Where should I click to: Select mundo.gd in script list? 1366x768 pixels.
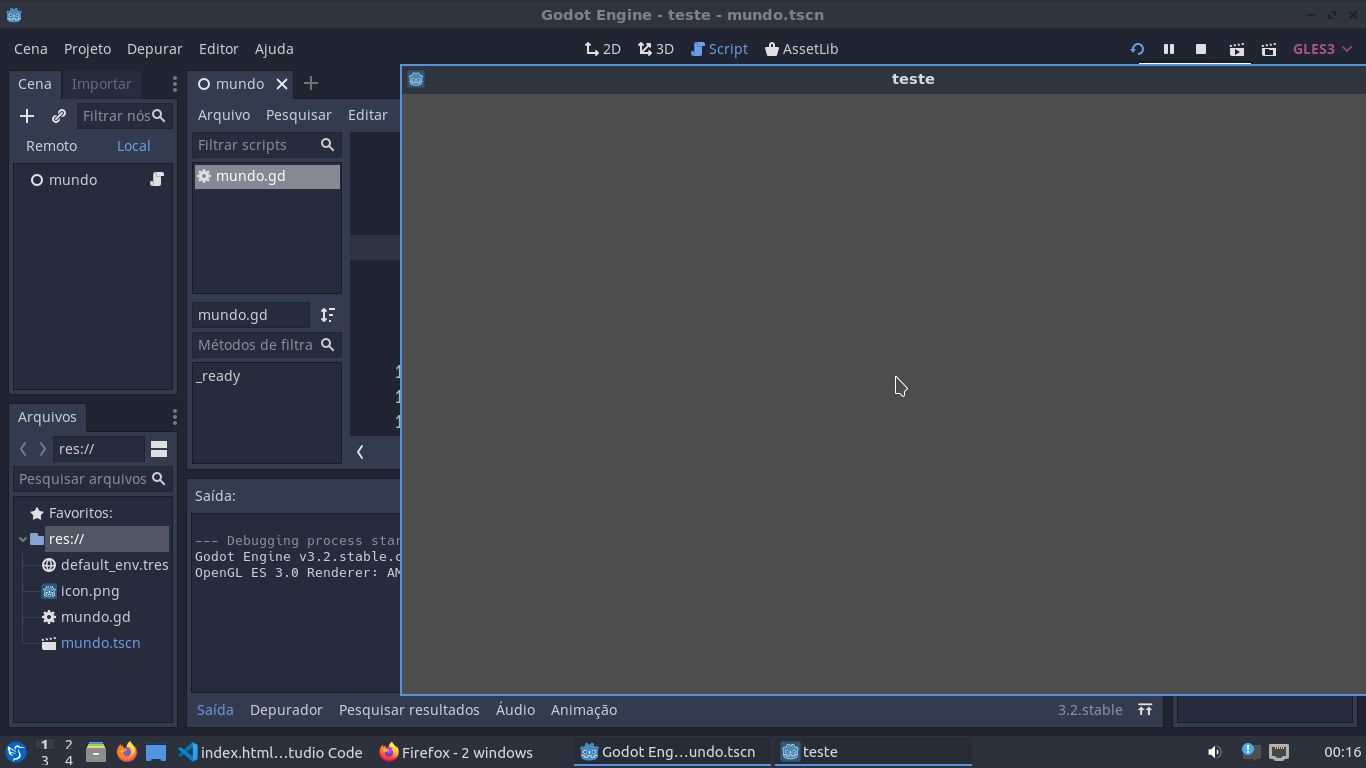point(267,176)
